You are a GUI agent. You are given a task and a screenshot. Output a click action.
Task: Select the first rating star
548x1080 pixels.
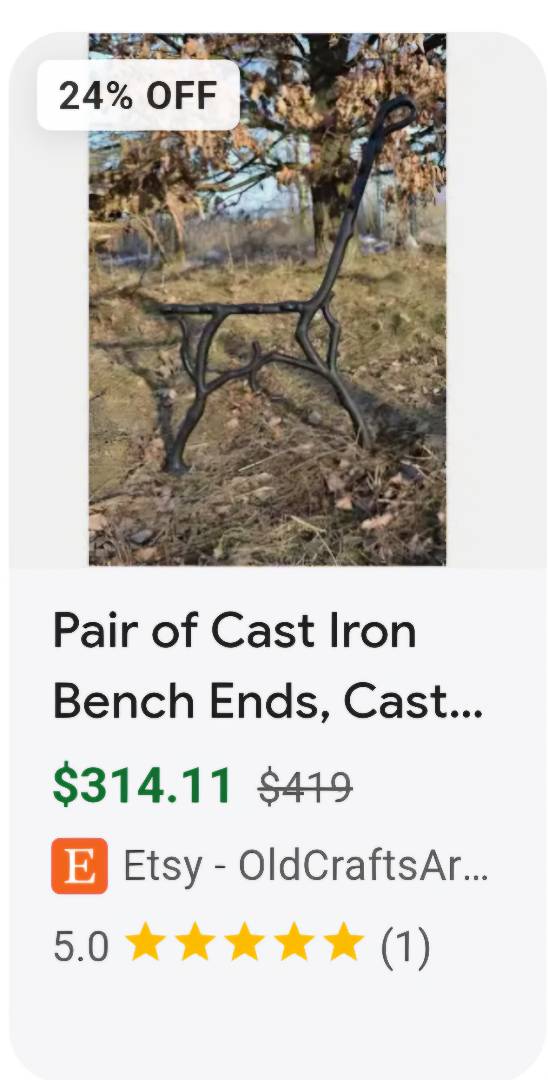tap(145, 943)
